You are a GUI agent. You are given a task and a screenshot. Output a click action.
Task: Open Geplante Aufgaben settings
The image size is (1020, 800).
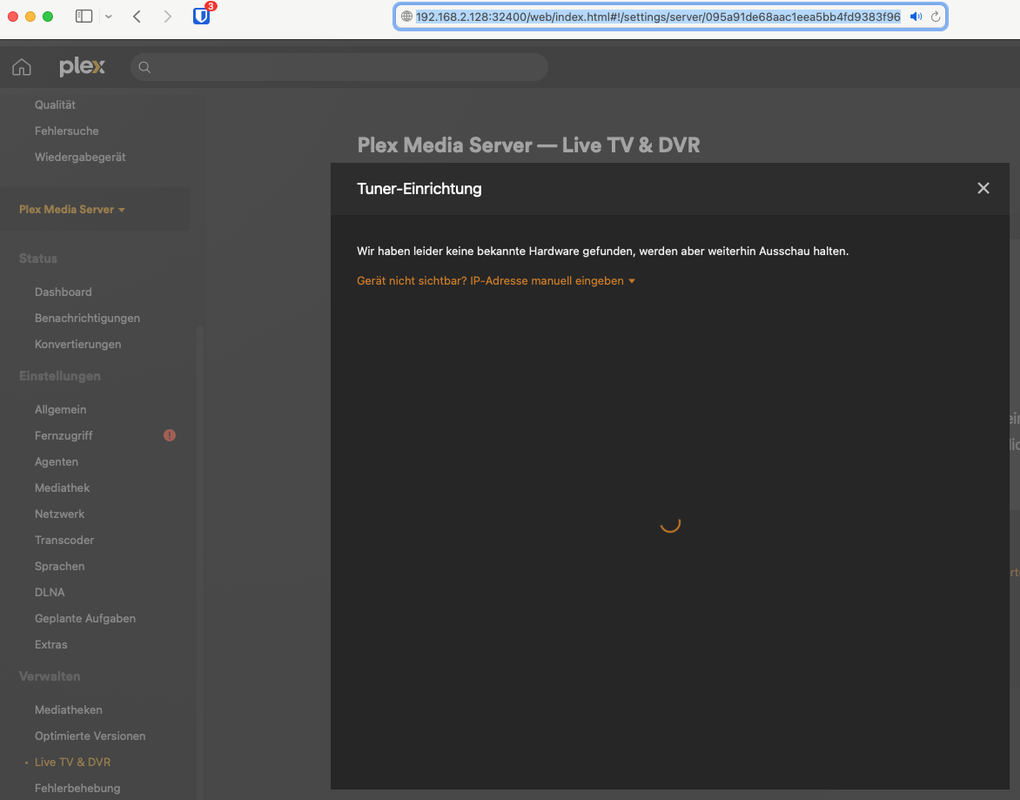pos(85,619)
